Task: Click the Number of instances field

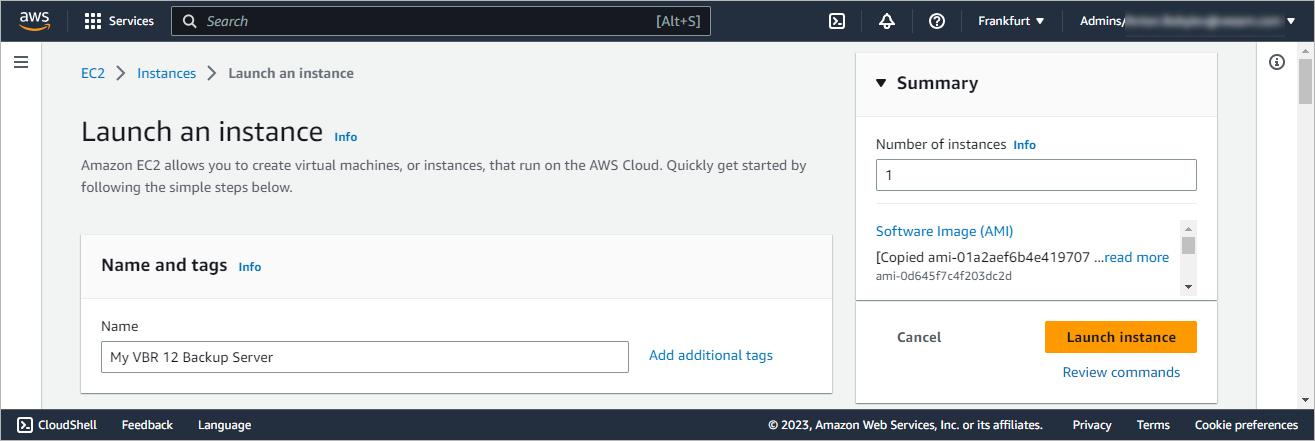Action: (x=1036, y=175)
